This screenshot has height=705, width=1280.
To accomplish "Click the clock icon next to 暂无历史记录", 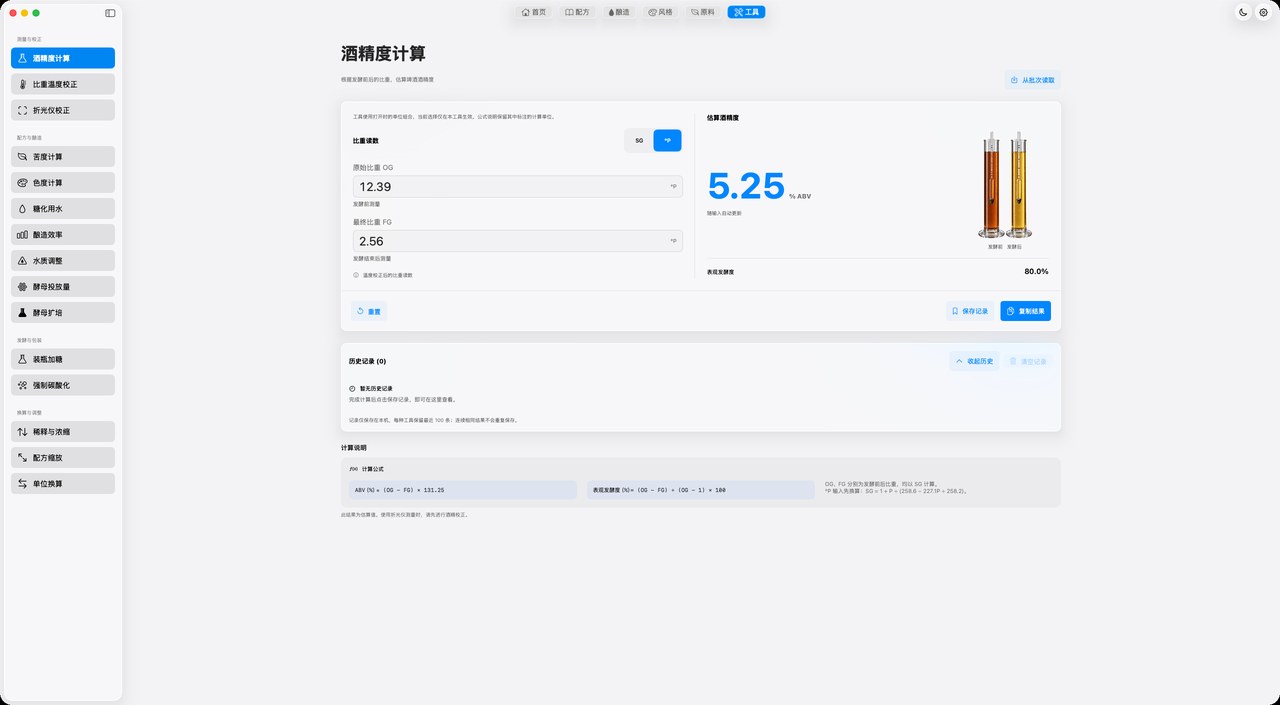I will (352, 388).
